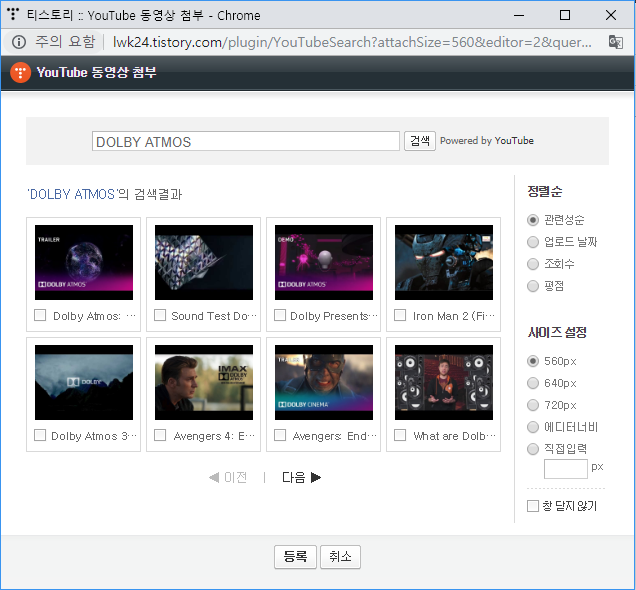The width and height of the screenshot is (636, 590).
Task: Click the Sound Test Do… video title
Action: 214,316
